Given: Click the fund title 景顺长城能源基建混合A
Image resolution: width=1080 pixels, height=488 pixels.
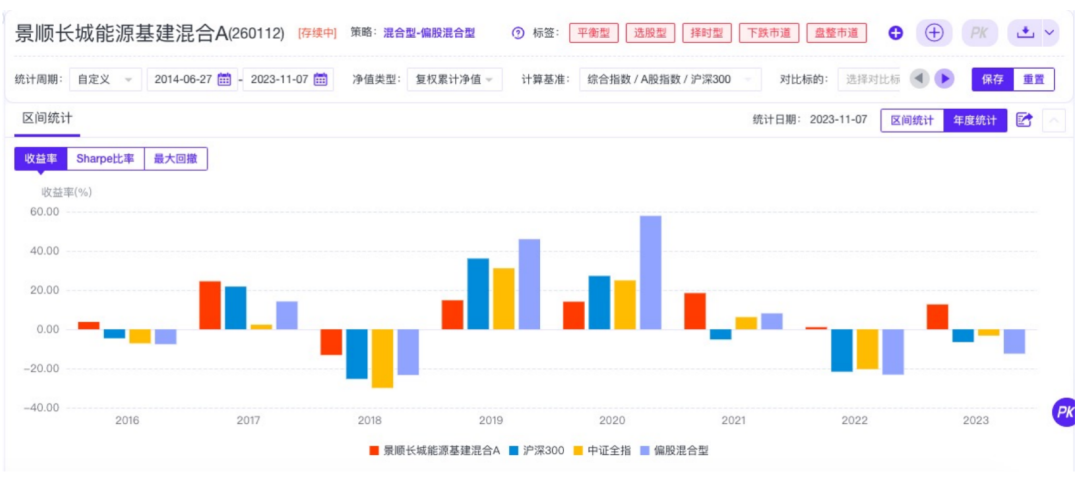Looking at the screenshot, I should [121, 33].
